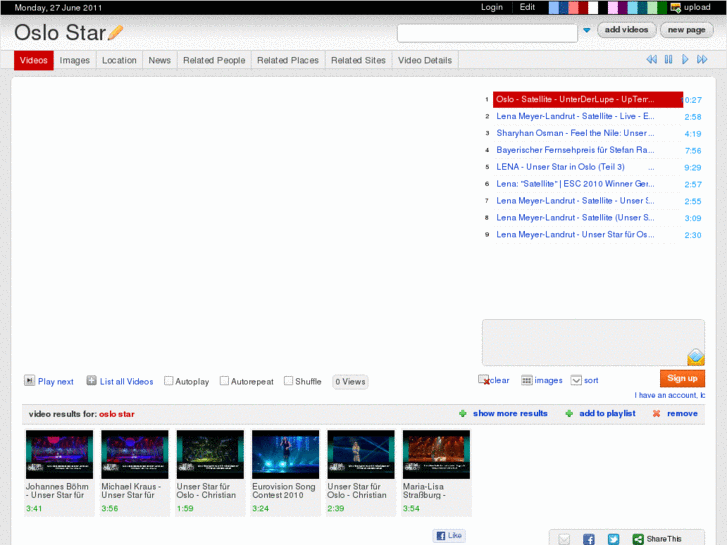
Task: Open the sort dropdown icon
Action: (576, 380)
